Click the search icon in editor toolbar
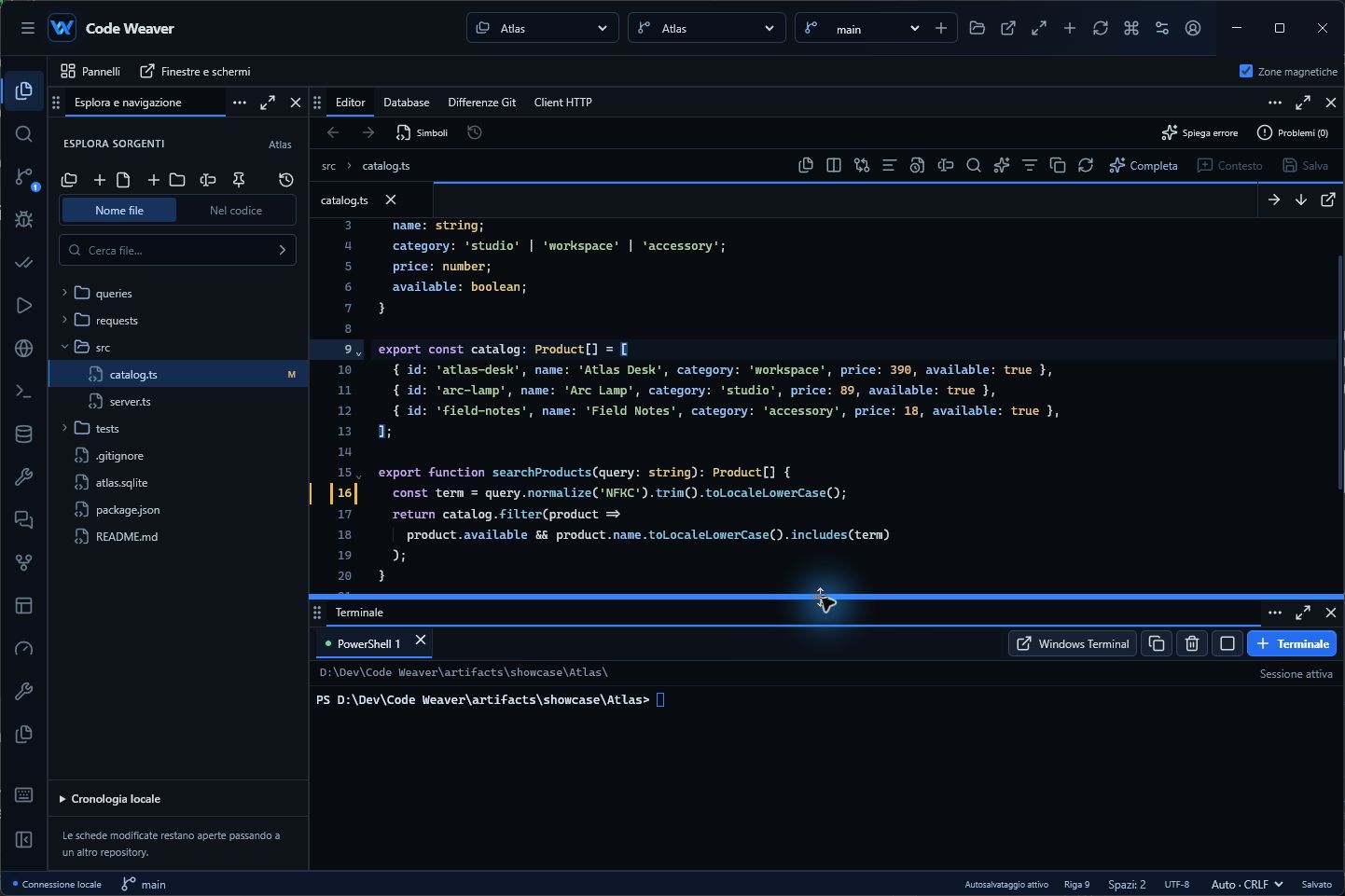 tap(974, 165)
